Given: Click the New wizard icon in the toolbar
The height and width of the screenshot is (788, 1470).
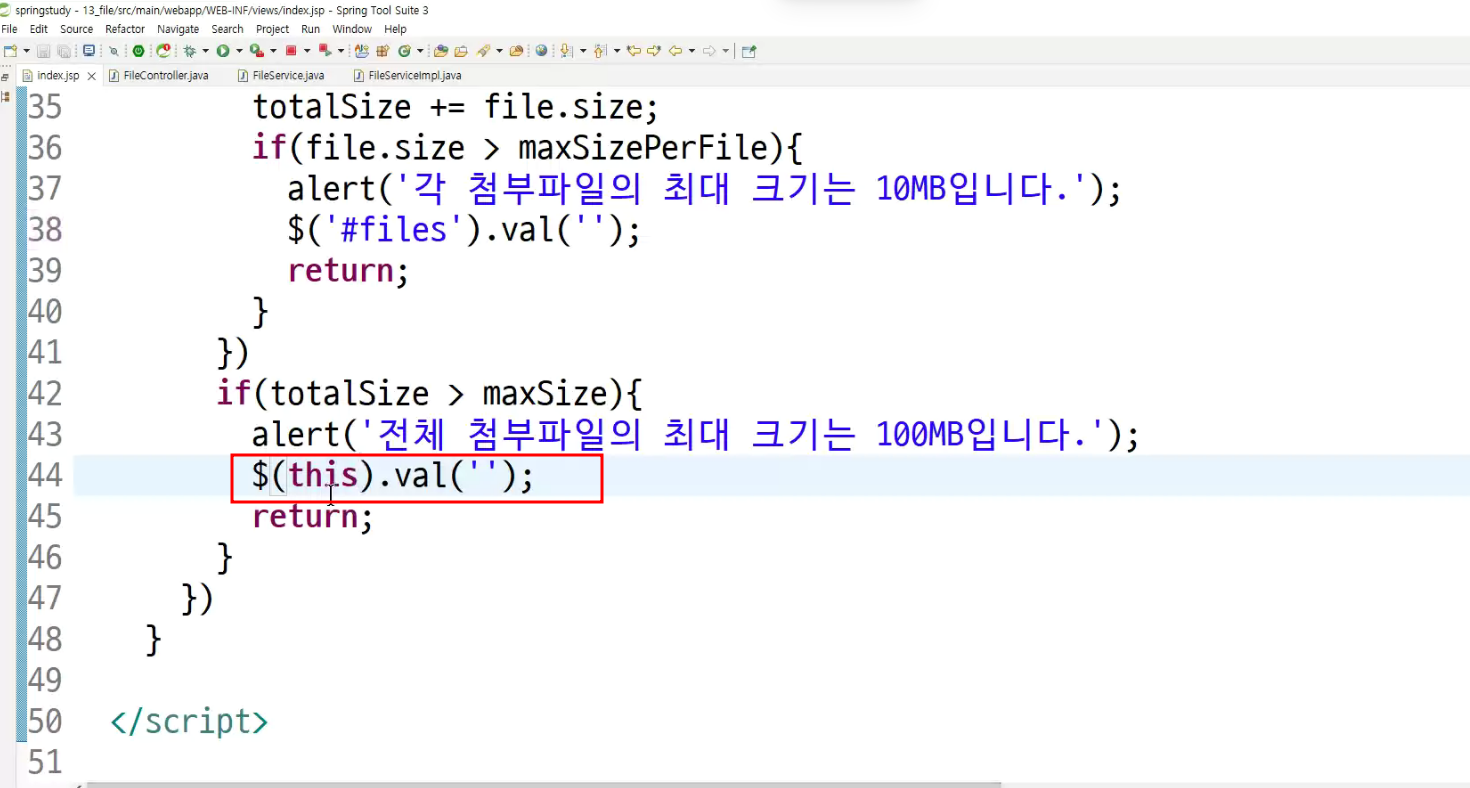Looking at the screenshot, I should (10, 50).
